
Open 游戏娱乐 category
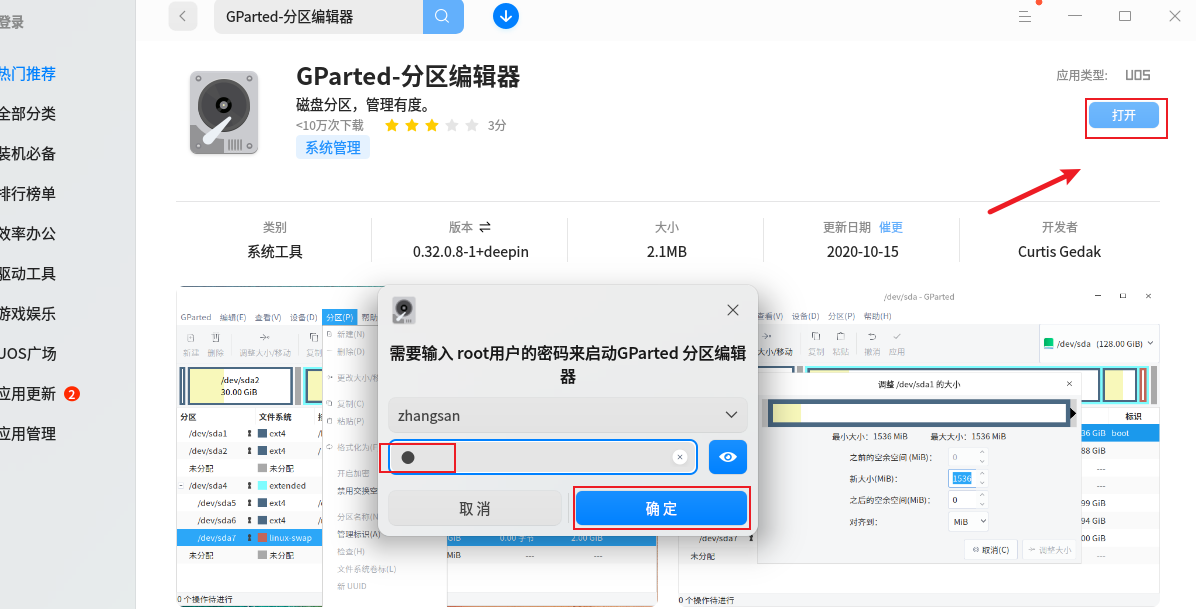(x=27, y=314)
